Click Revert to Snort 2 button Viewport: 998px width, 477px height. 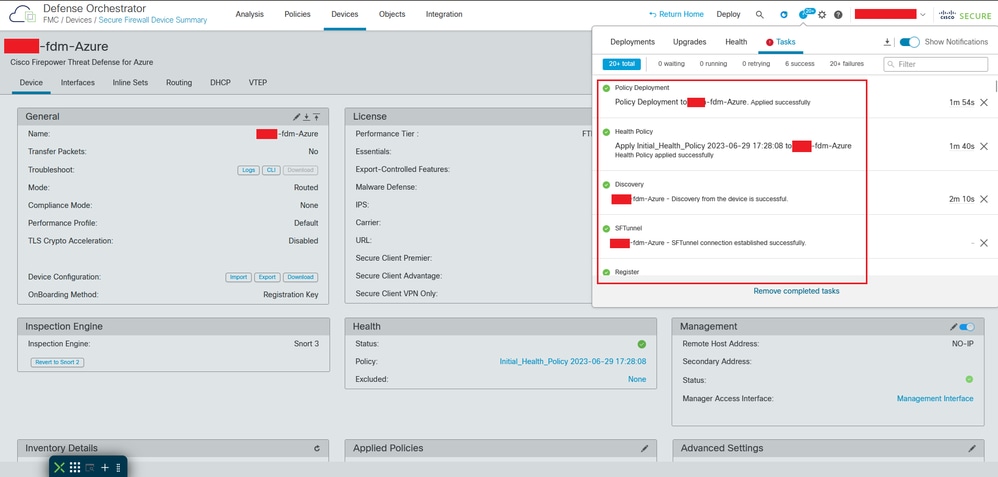pos(57,362)
